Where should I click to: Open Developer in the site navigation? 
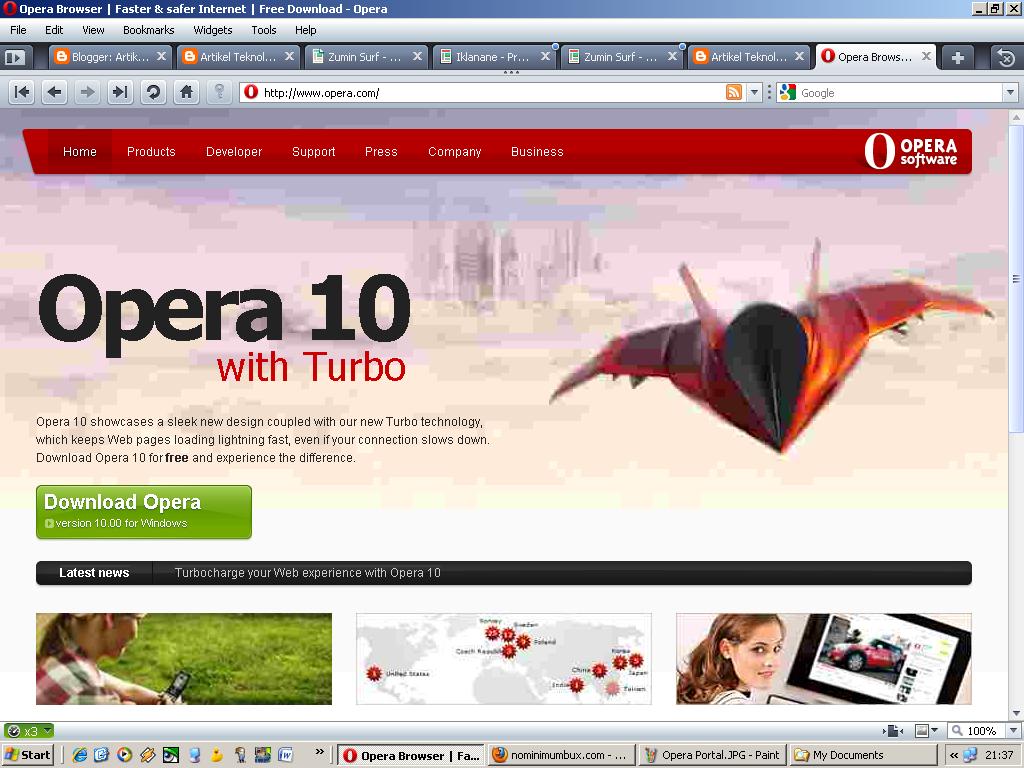pyautogui.click(x=234, y=152)
